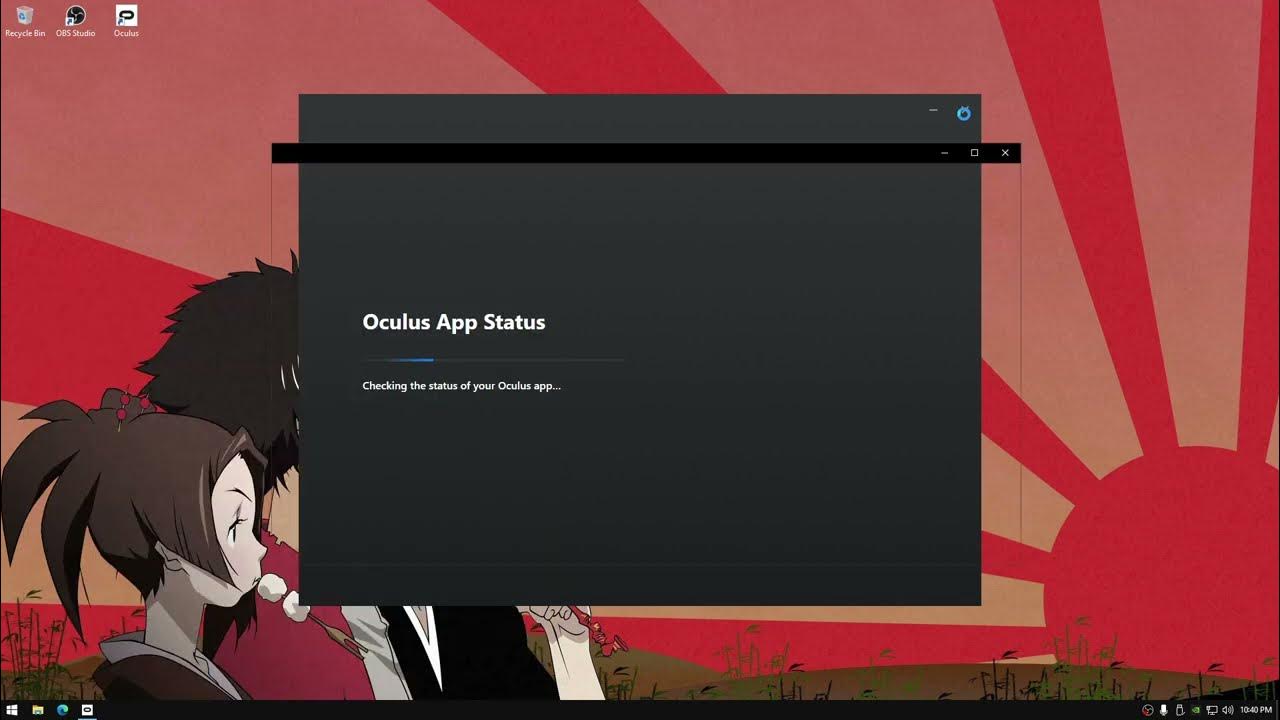
Task: Click the blue loading icon in the back window
Action: 964,113
